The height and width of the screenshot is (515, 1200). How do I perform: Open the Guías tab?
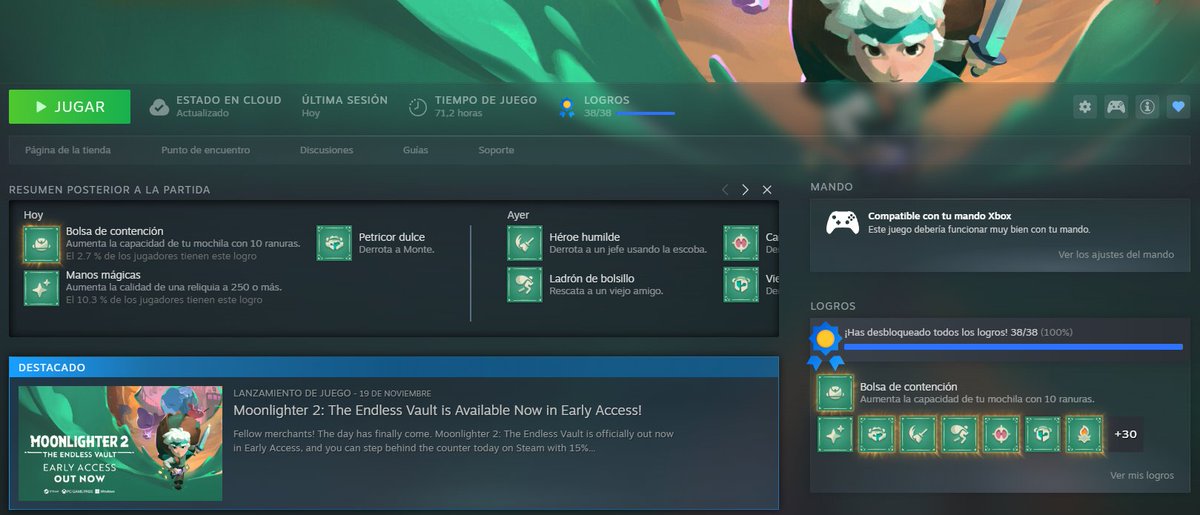coord(416,150)
